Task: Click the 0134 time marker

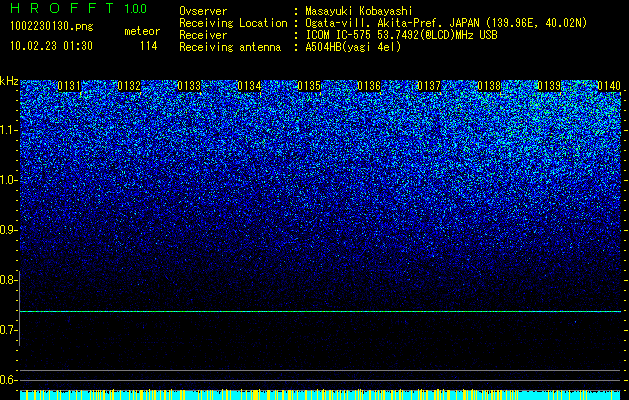Action: click(249, 86)
